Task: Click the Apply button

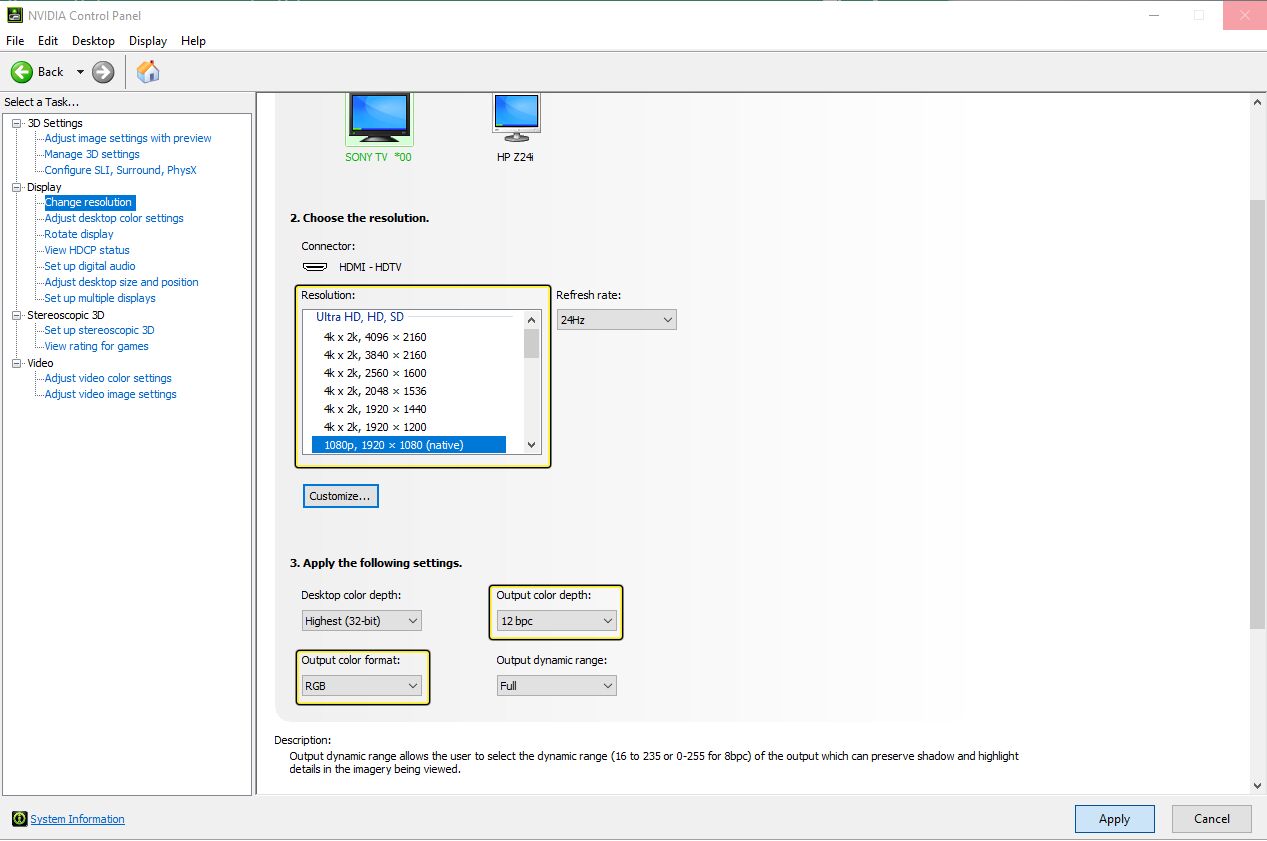Action: click(1114, 818)
